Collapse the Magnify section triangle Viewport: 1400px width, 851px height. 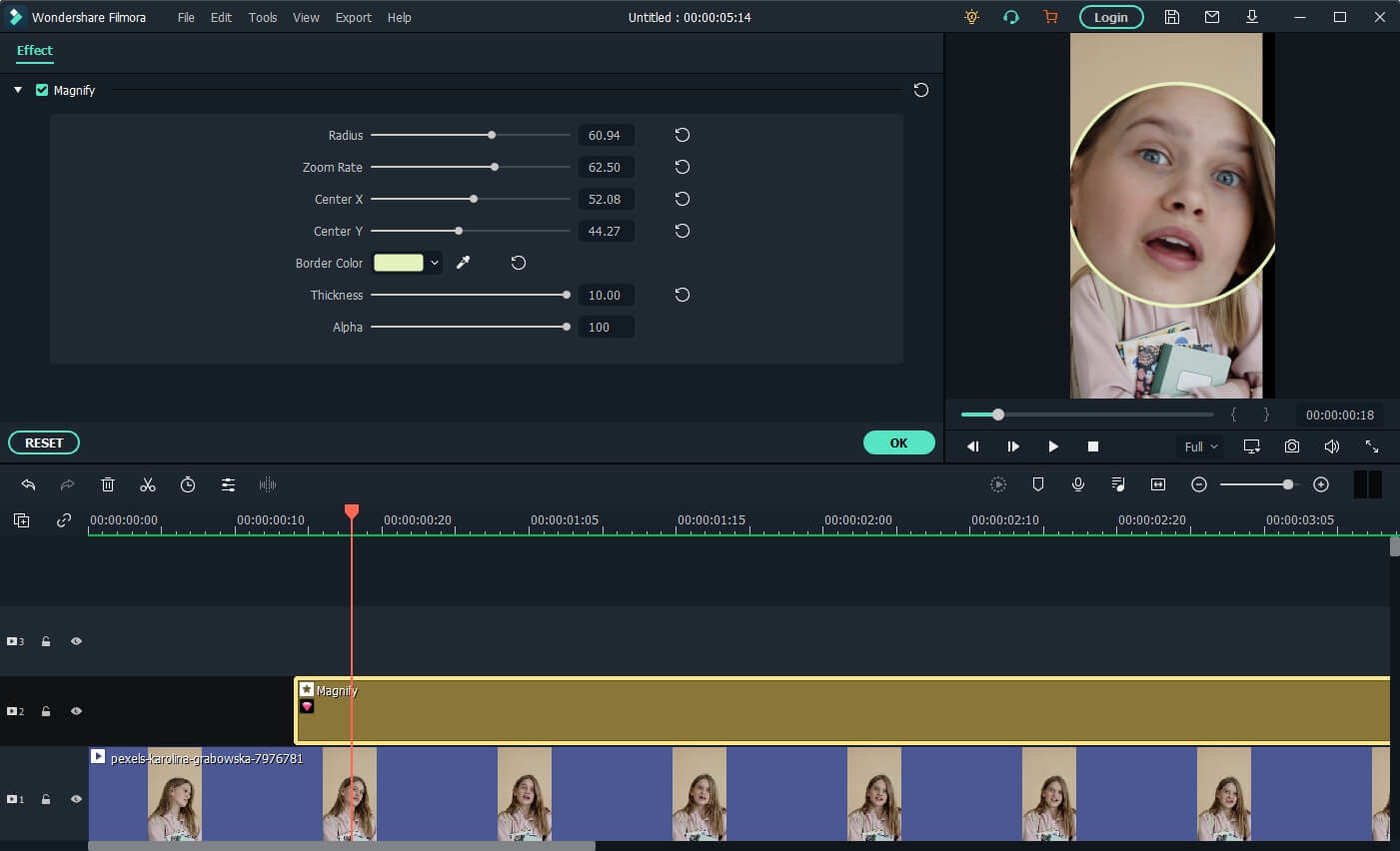click(x=18, y=90)
